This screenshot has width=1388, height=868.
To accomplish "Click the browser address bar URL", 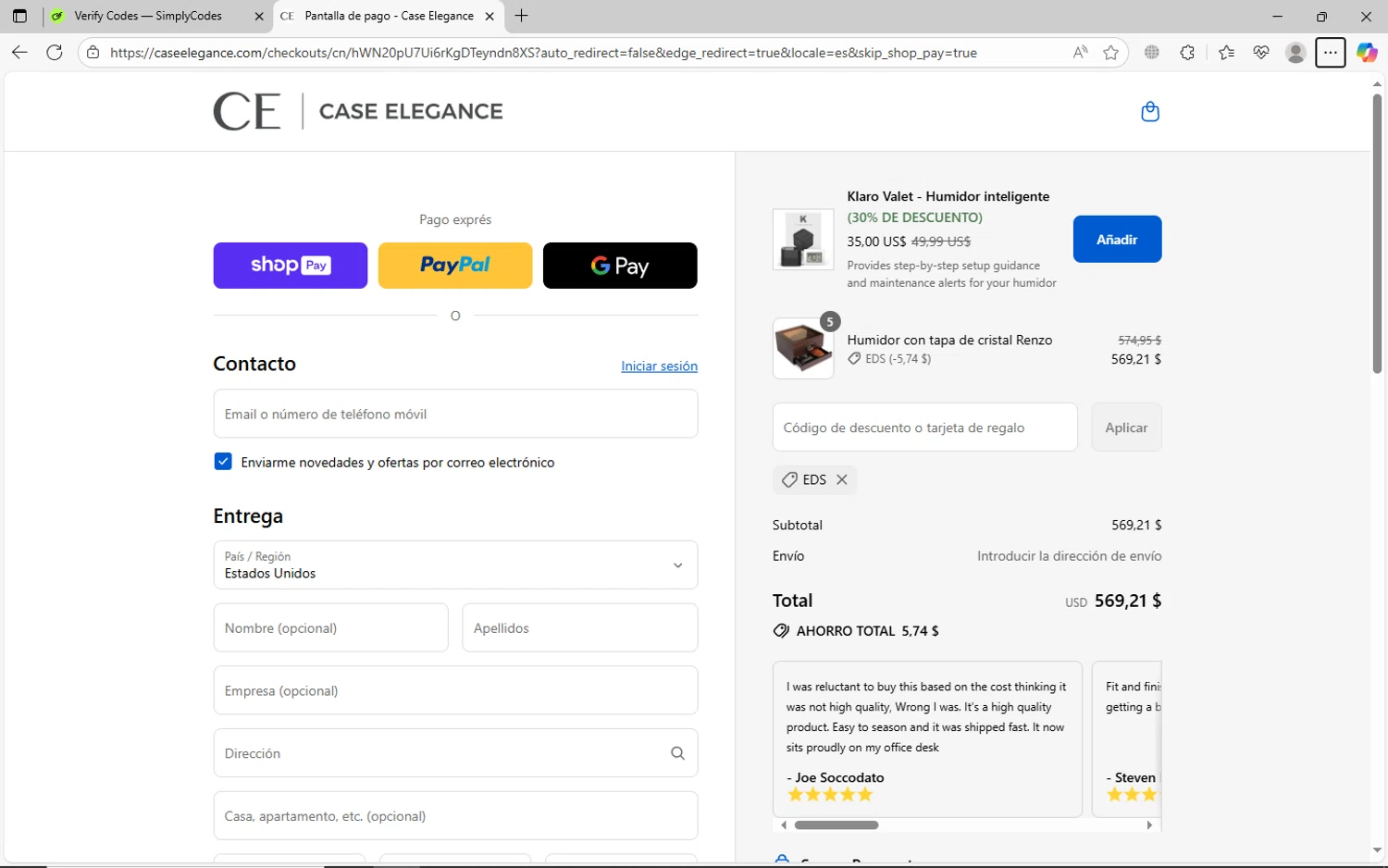I will [x=543, y=53].
